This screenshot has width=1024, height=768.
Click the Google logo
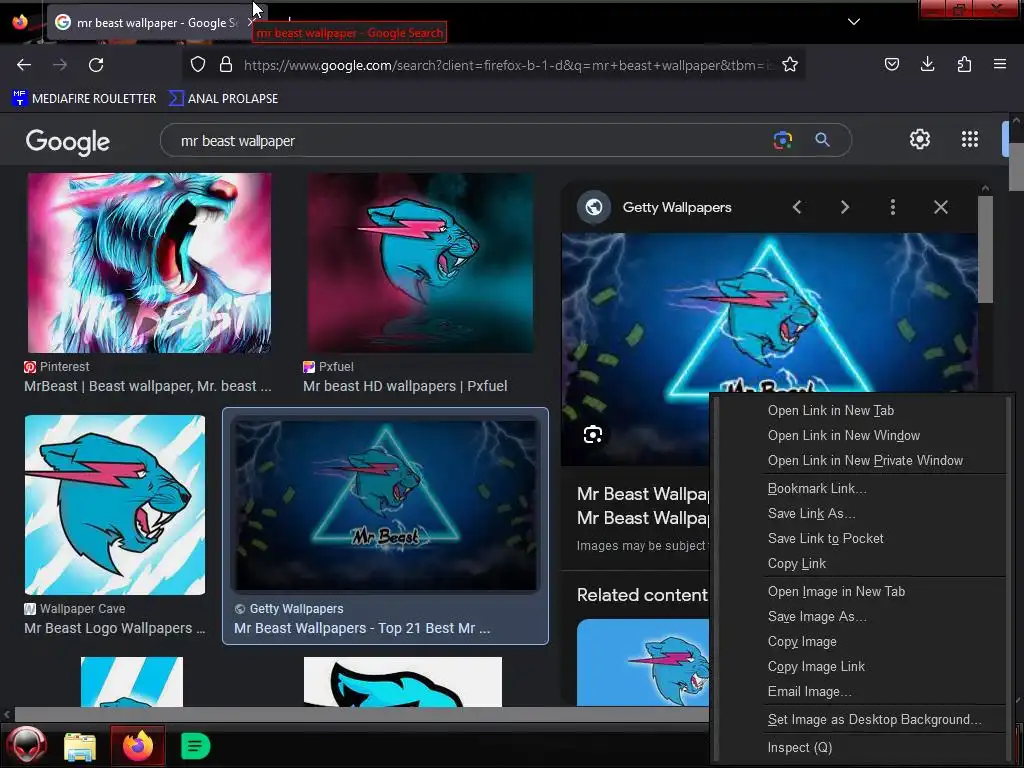(x=68, y=141)
